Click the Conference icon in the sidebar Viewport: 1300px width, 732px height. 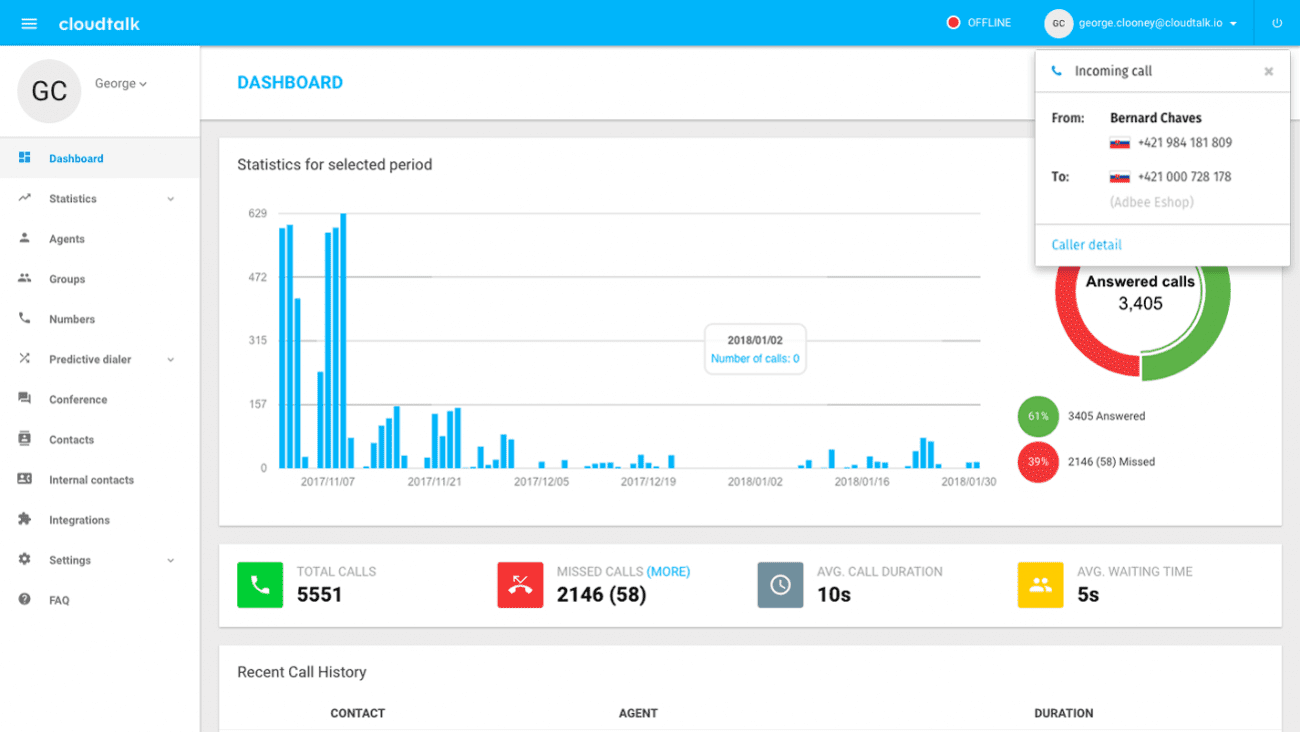23,398
